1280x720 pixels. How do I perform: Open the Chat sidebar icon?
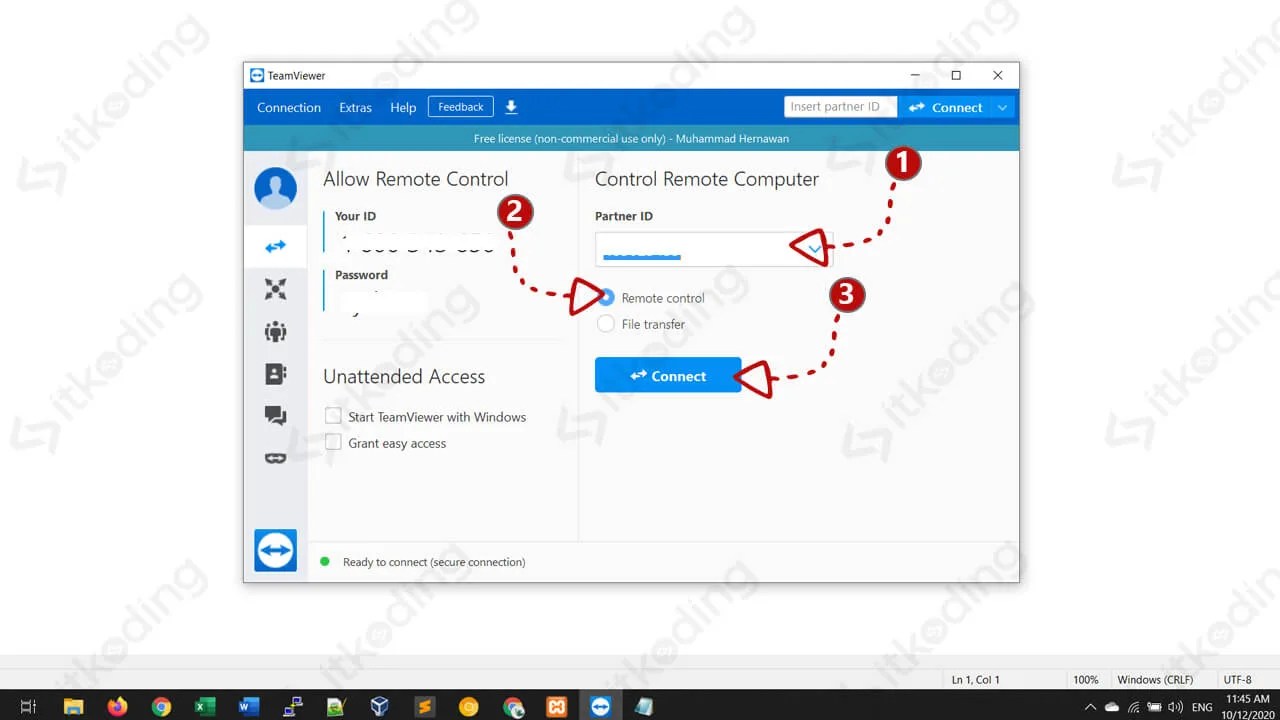[x=275, y=416]
